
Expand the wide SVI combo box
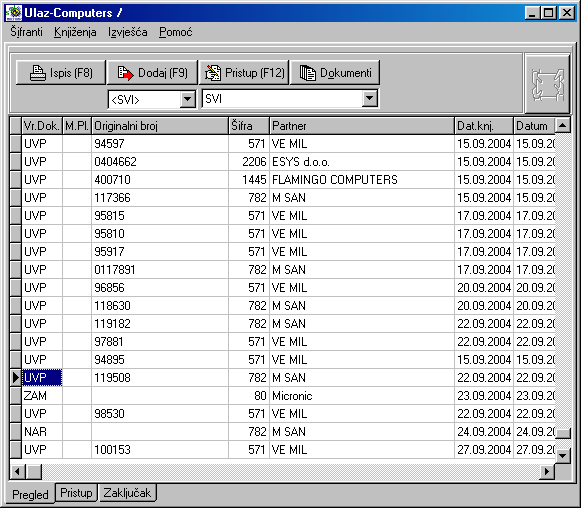369,99
